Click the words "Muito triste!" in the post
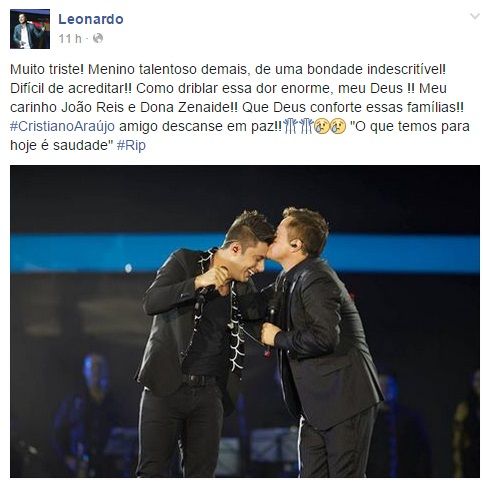Image resolution: width=483 pixels, height=483 pixels. pos(47,70)
